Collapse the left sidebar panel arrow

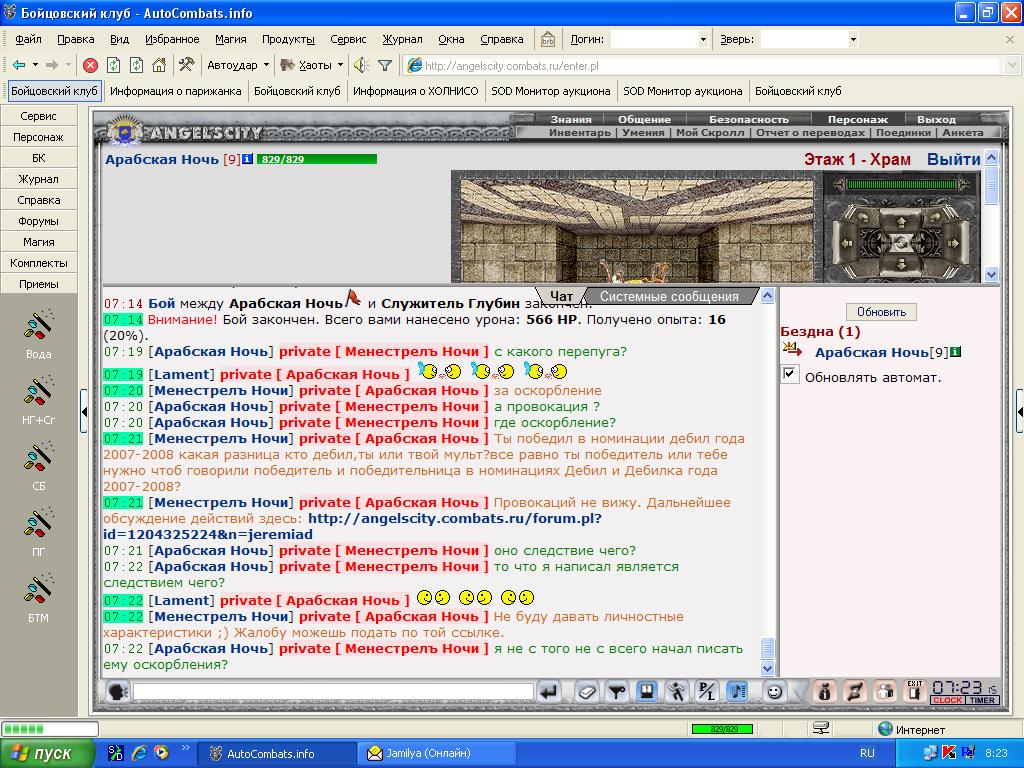[84, 411]
